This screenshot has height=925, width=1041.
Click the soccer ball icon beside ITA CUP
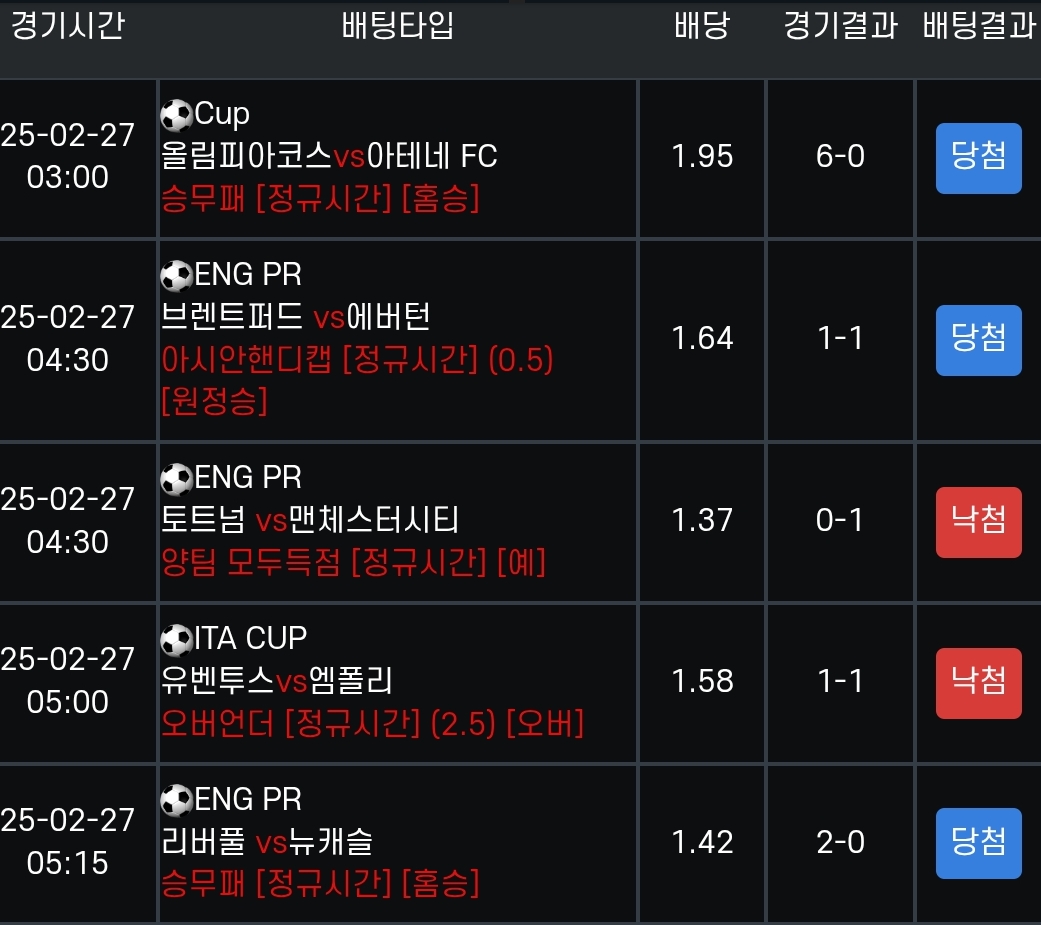177,638
